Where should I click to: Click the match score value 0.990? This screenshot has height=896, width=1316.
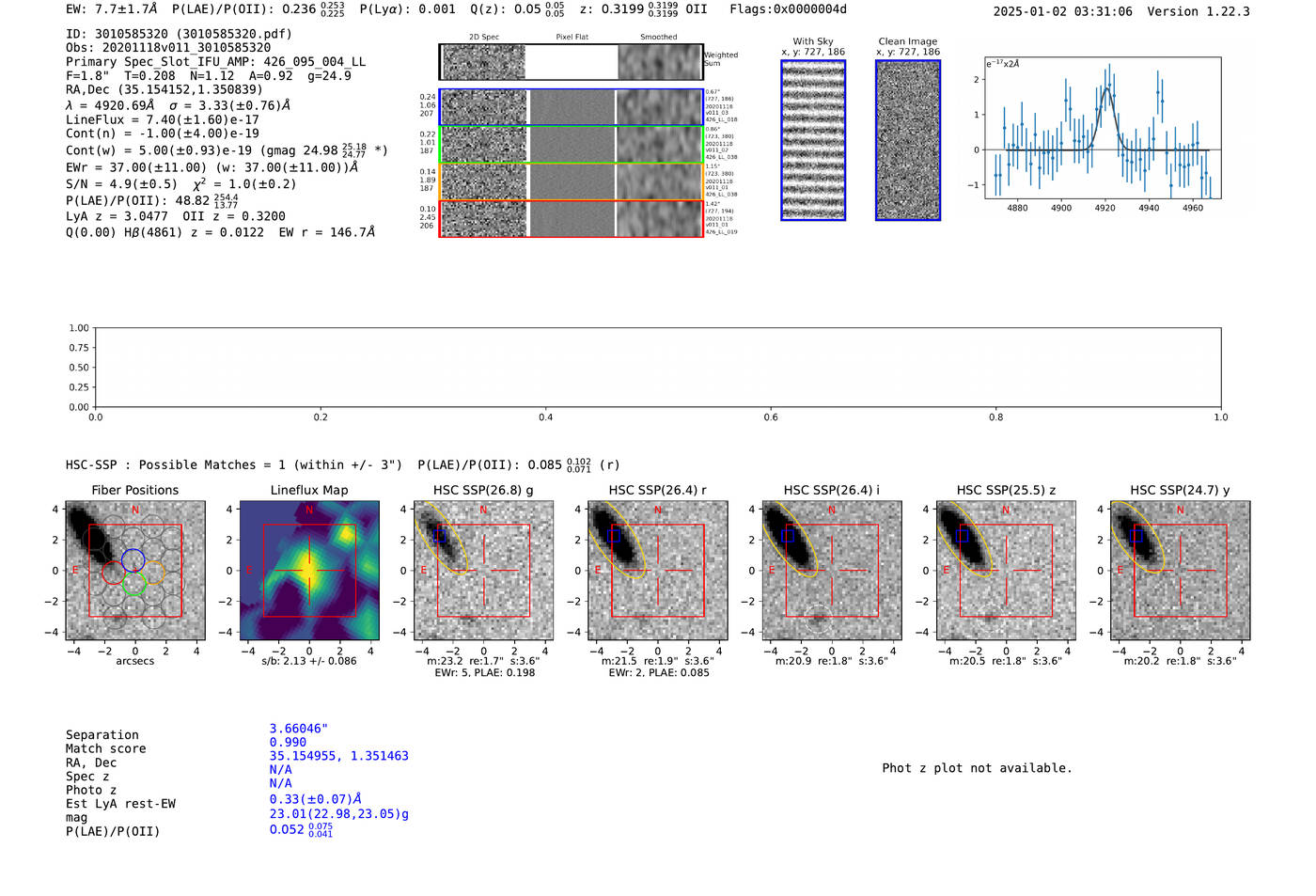[288, 742]
